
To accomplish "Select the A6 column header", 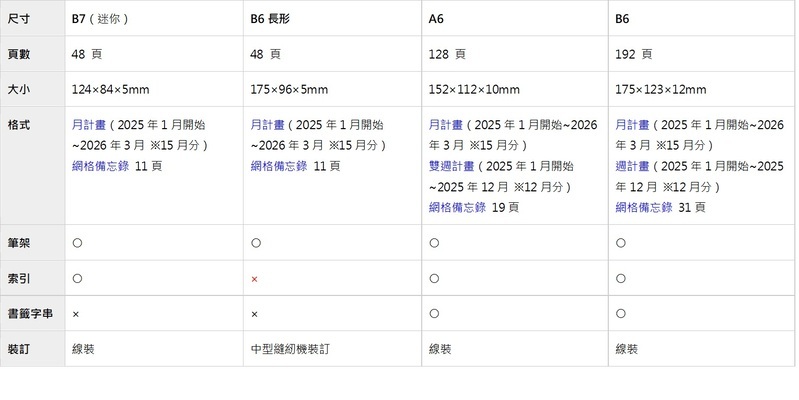I will point(436,19).
